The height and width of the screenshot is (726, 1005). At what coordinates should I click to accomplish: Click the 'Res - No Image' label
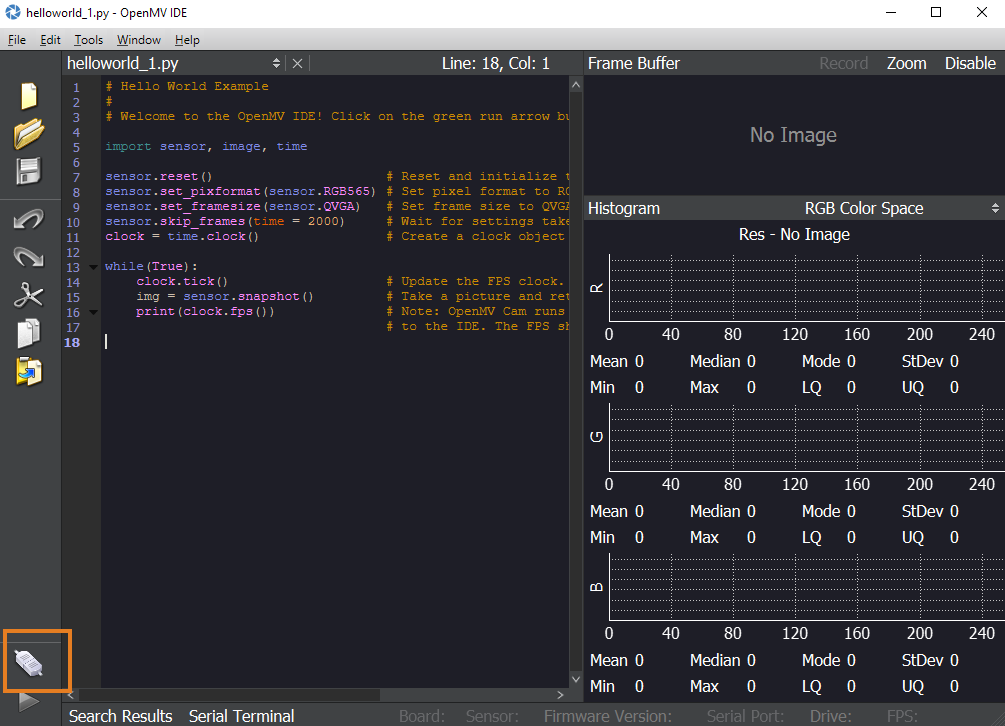[x=794, y=235]
